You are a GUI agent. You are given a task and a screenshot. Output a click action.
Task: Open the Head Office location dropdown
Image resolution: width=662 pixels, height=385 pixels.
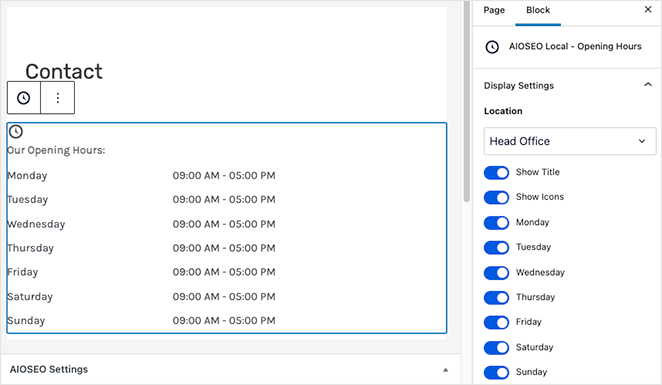570,141
